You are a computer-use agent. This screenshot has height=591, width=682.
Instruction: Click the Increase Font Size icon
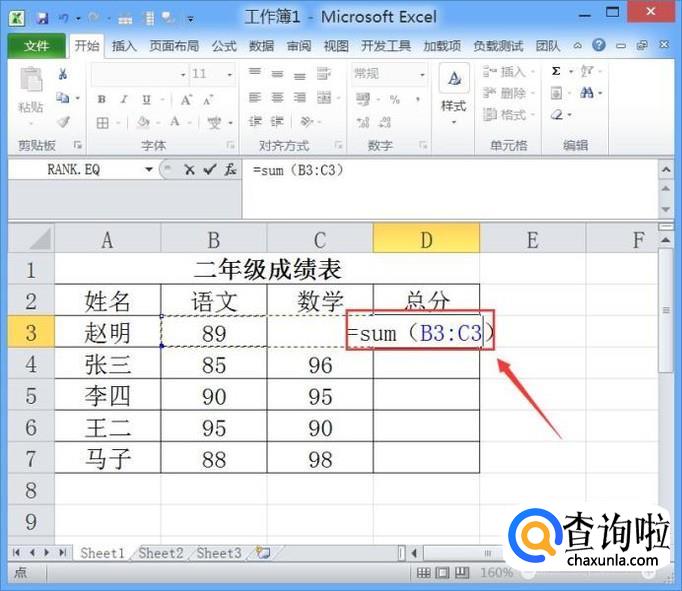click(x=186, y=100)
